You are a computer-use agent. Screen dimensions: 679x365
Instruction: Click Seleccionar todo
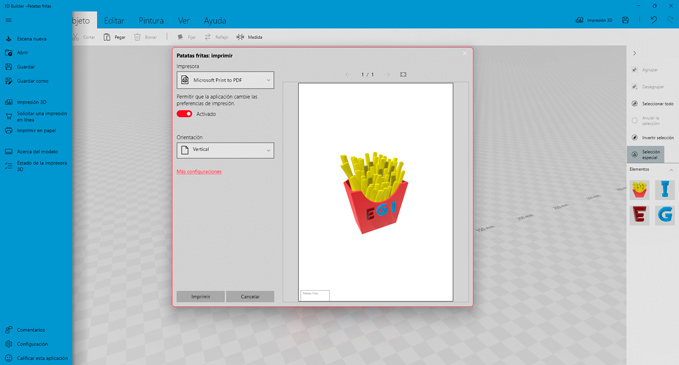point(653,104)
